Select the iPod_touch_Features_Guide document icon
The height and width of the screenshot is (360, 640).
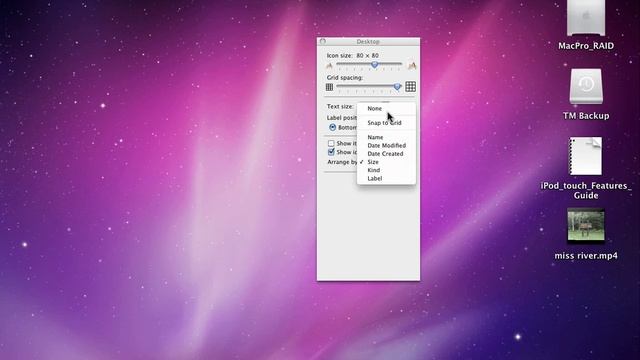tap(586, 156)
